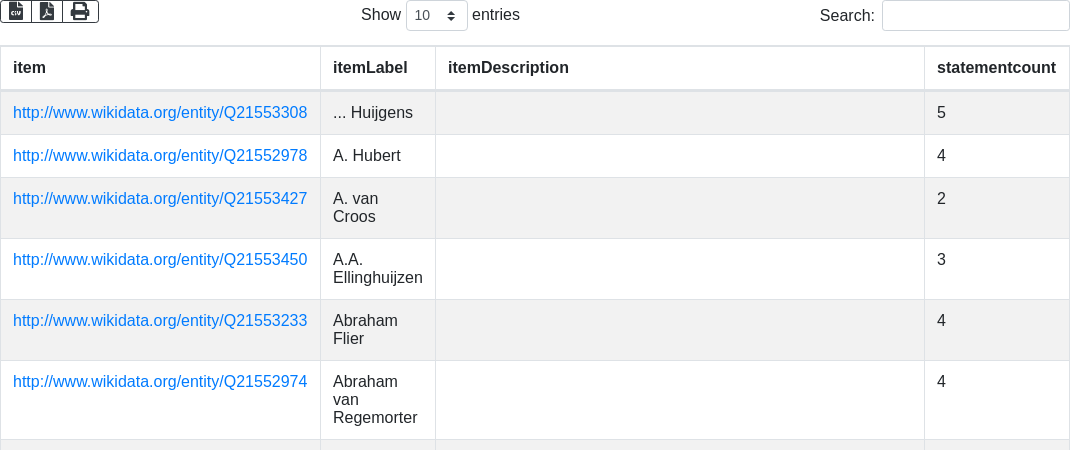This screenshot has width=1070, height=450.
Task: Sort by the statementcount column header
Action: pos(996,68)
